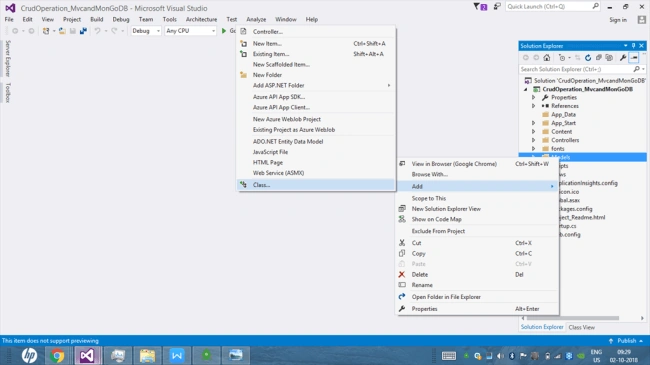
Task: Click the Undo icon in toolbar
Action: coord(97,31)
